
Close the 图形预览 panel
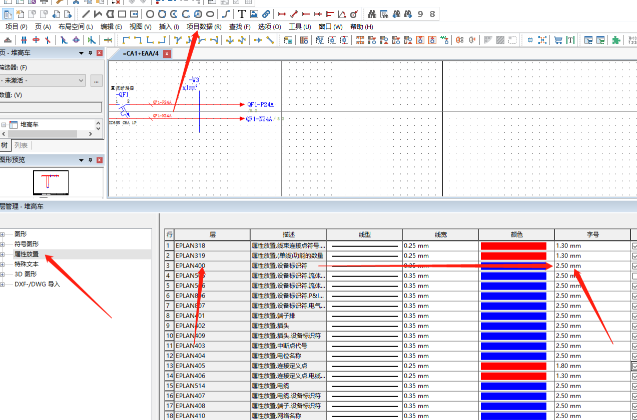(x=97, y=159)
